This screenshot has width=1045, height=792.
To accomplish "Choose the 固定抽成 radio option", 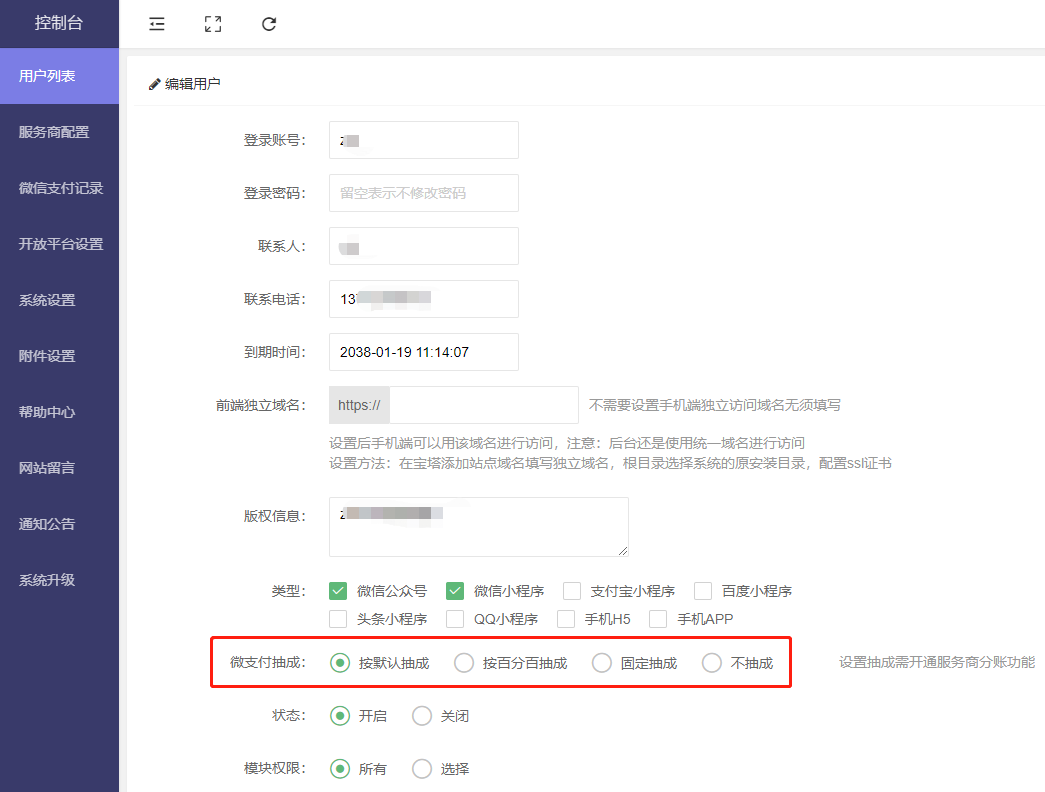I will [602, 663].
